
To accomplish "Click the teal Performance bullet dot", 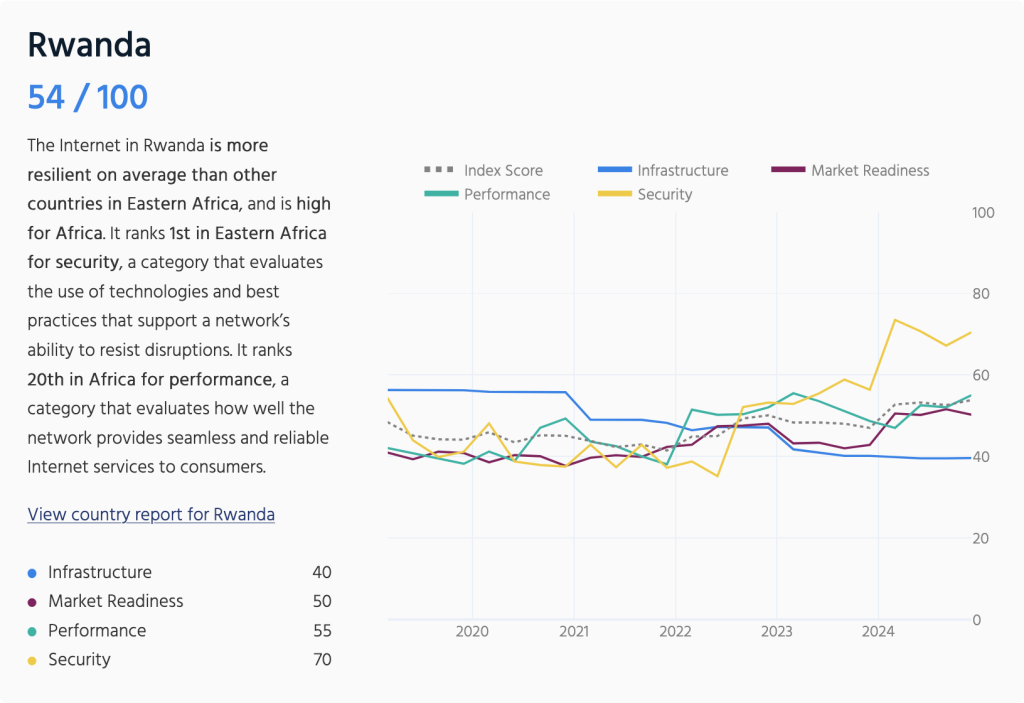I will click(32, 631).
